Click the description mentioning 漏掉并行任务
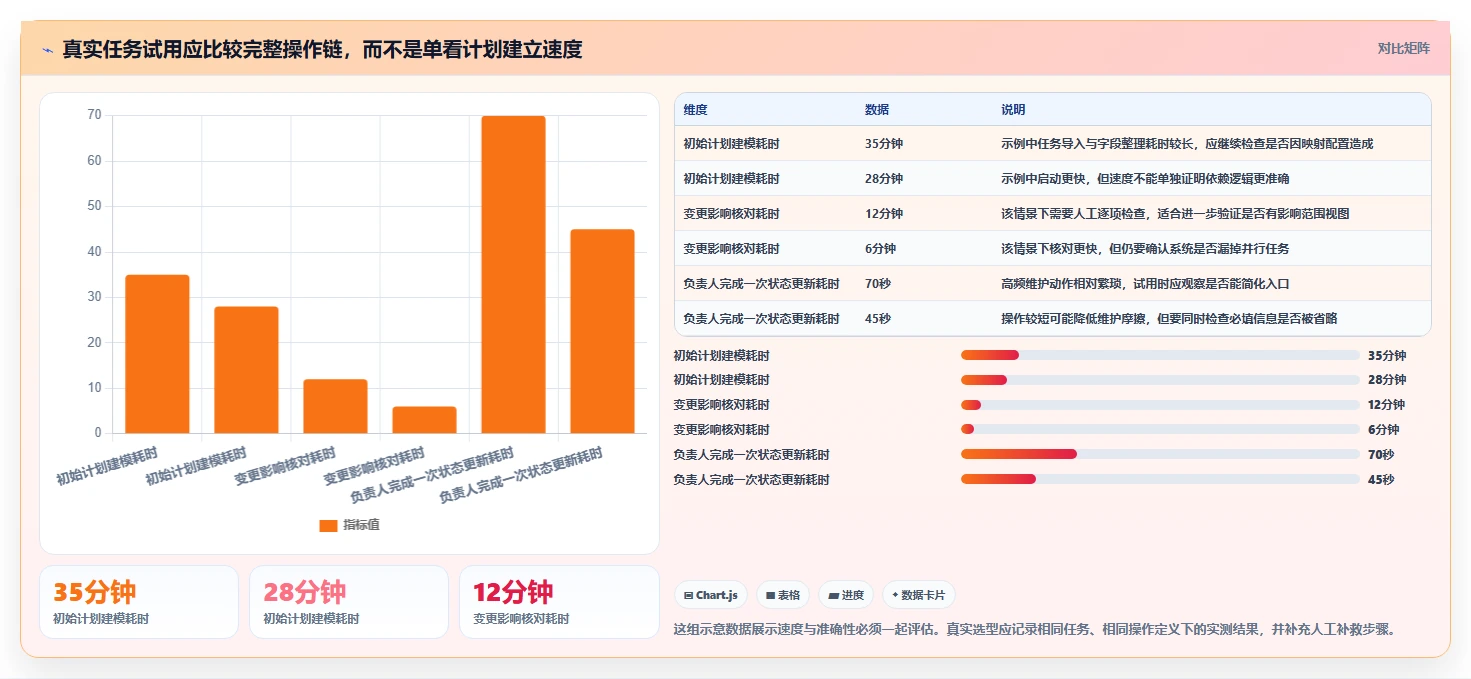The height and width of the screenshot is (679, 1471). [x=1145, y=249]
